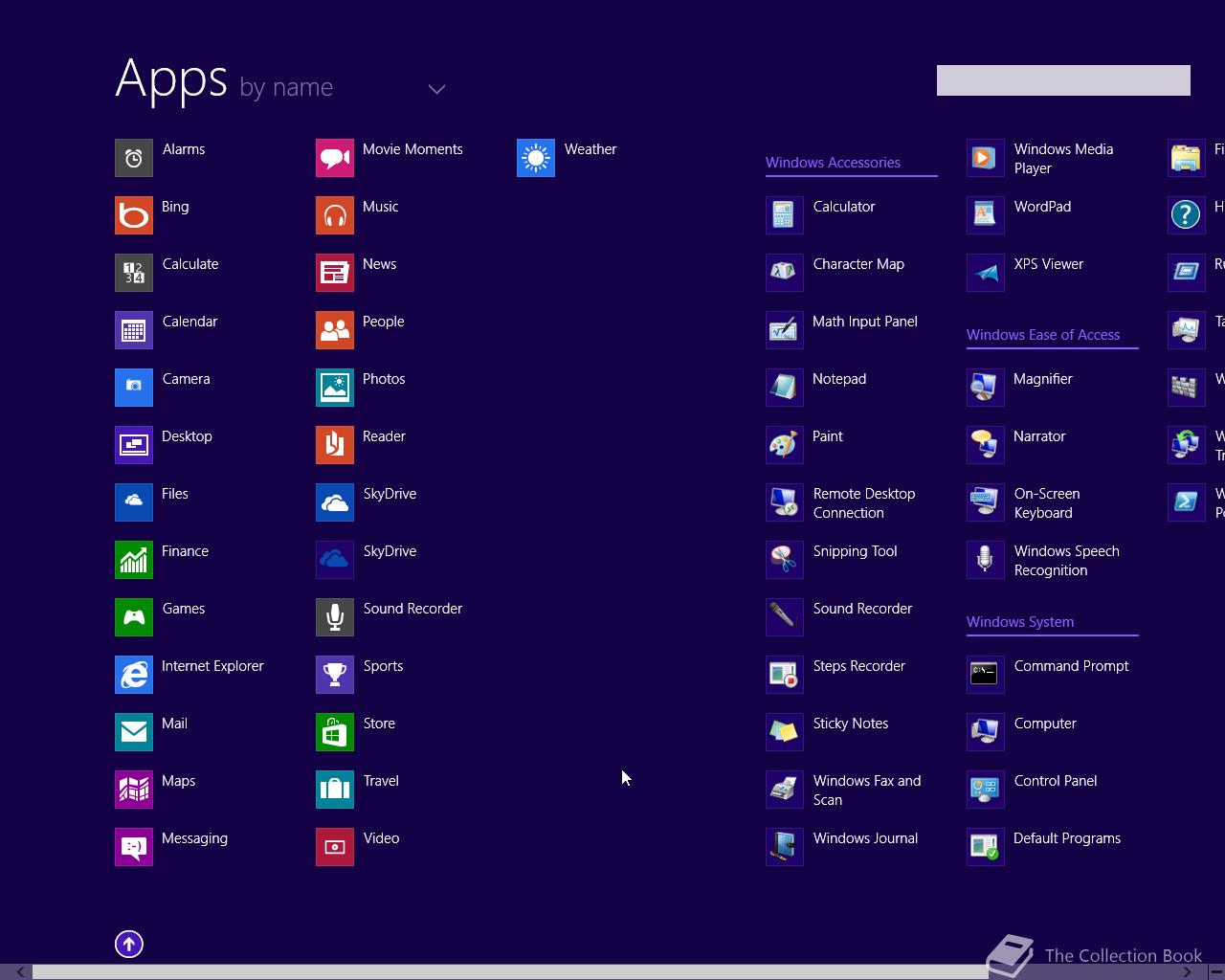This screenshot has width=1225, height=980.
Task: Open the Snipping Tool icon
Action: tap(785, 560)
